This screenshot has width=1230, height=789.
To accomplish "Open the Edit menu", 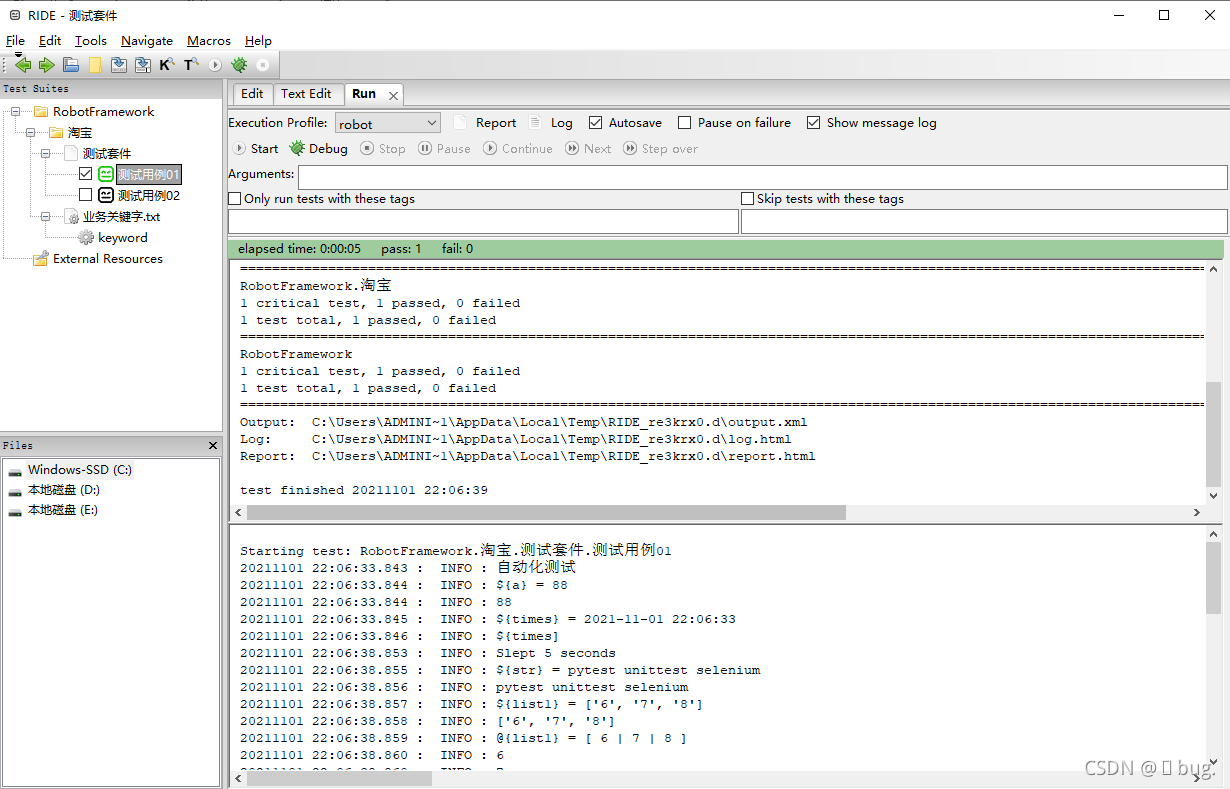I will (x=50, y=41).
